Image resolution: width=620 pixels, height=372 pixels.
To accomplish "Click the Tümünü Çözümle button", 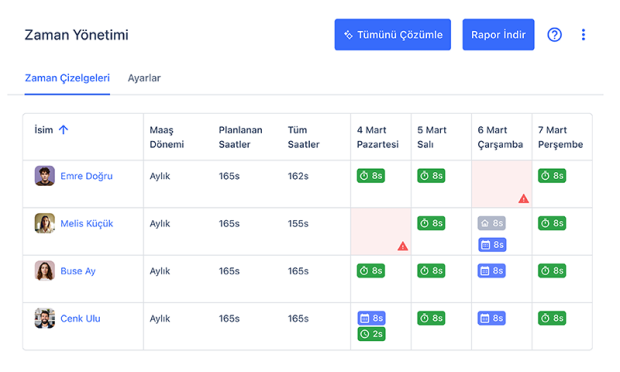I will [393, 35].
